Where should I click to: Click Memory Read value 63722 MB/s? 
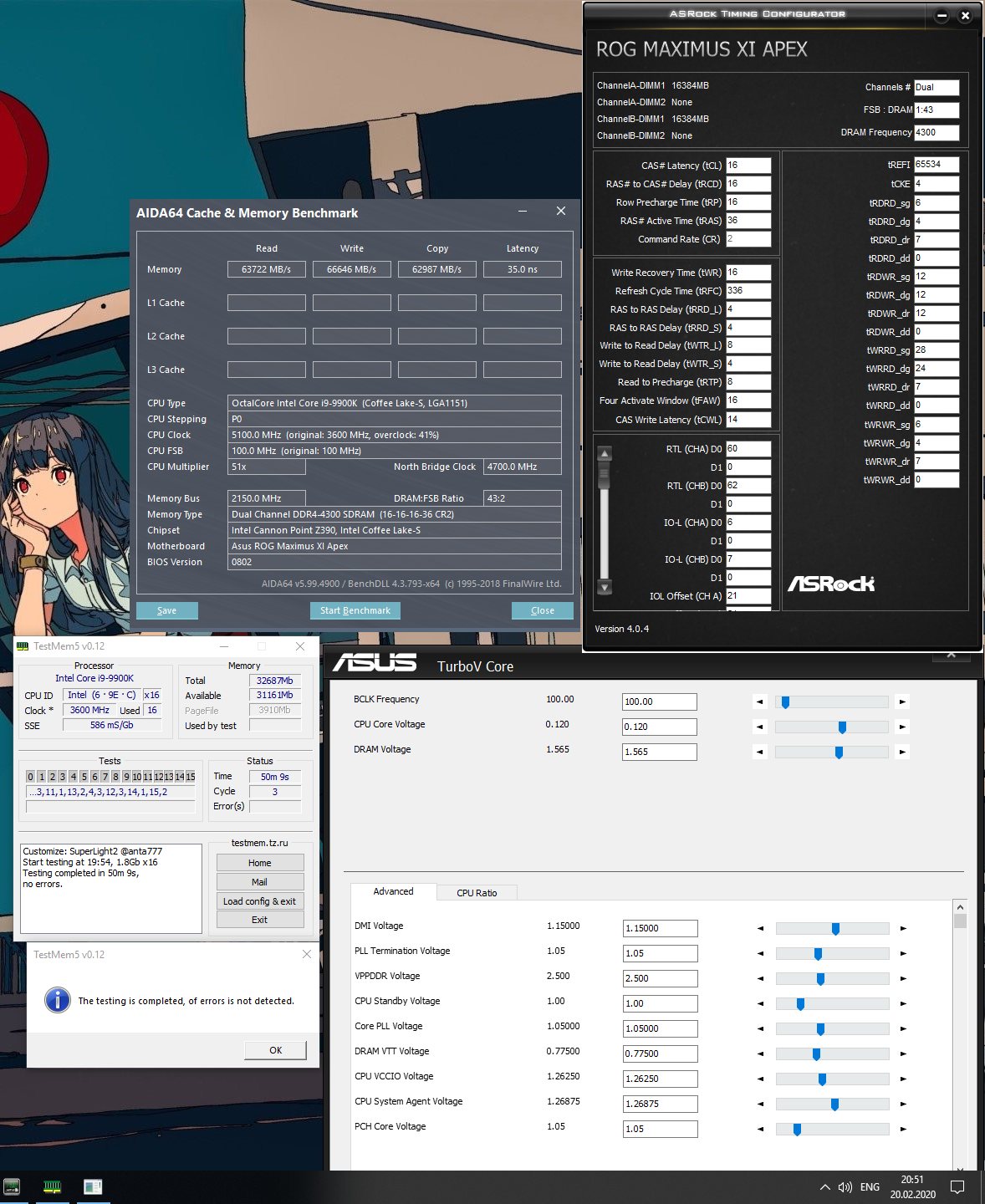[x=267, y=269]
